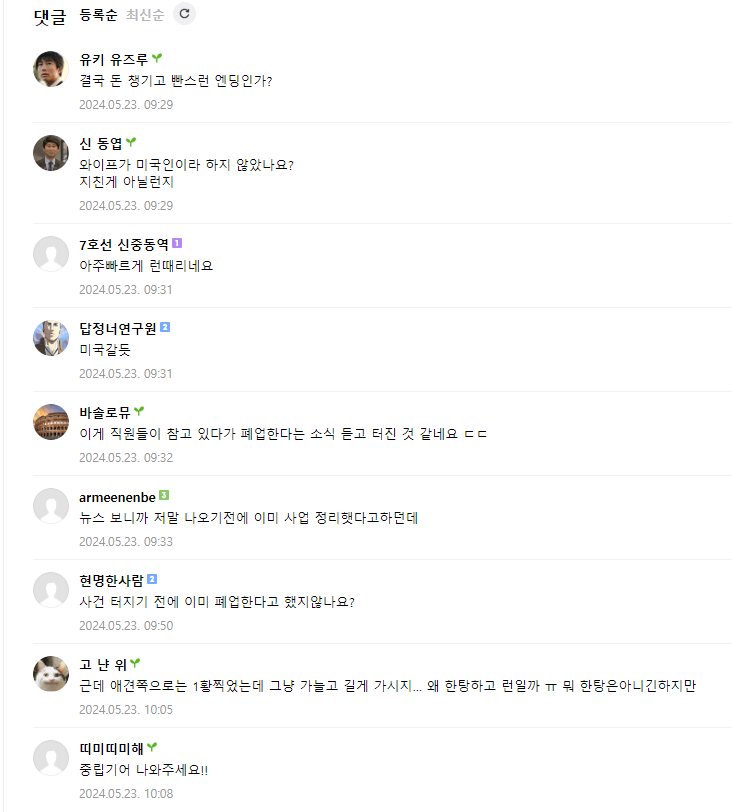The width and height of the screenshot is (732, 812).
Task: Click the level badge next to 7호선 신중동역
Action: (x=177, y=243)
